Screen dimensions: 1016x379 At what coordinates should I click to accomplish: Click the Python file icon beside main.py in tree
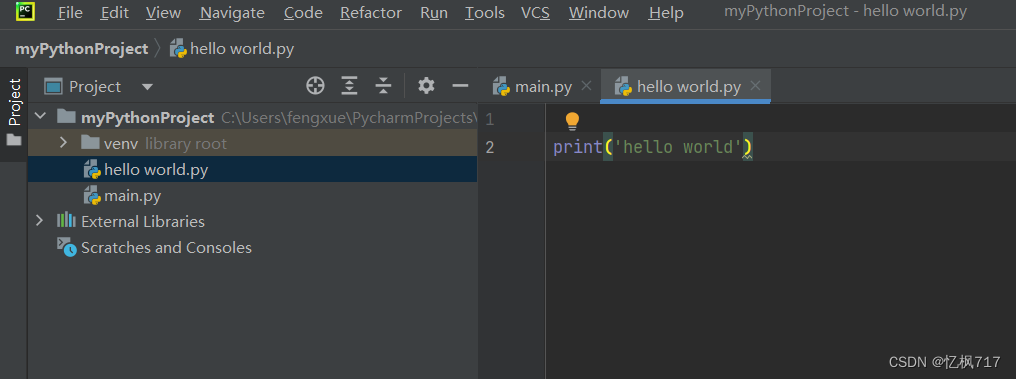click(x=92, y=196)
